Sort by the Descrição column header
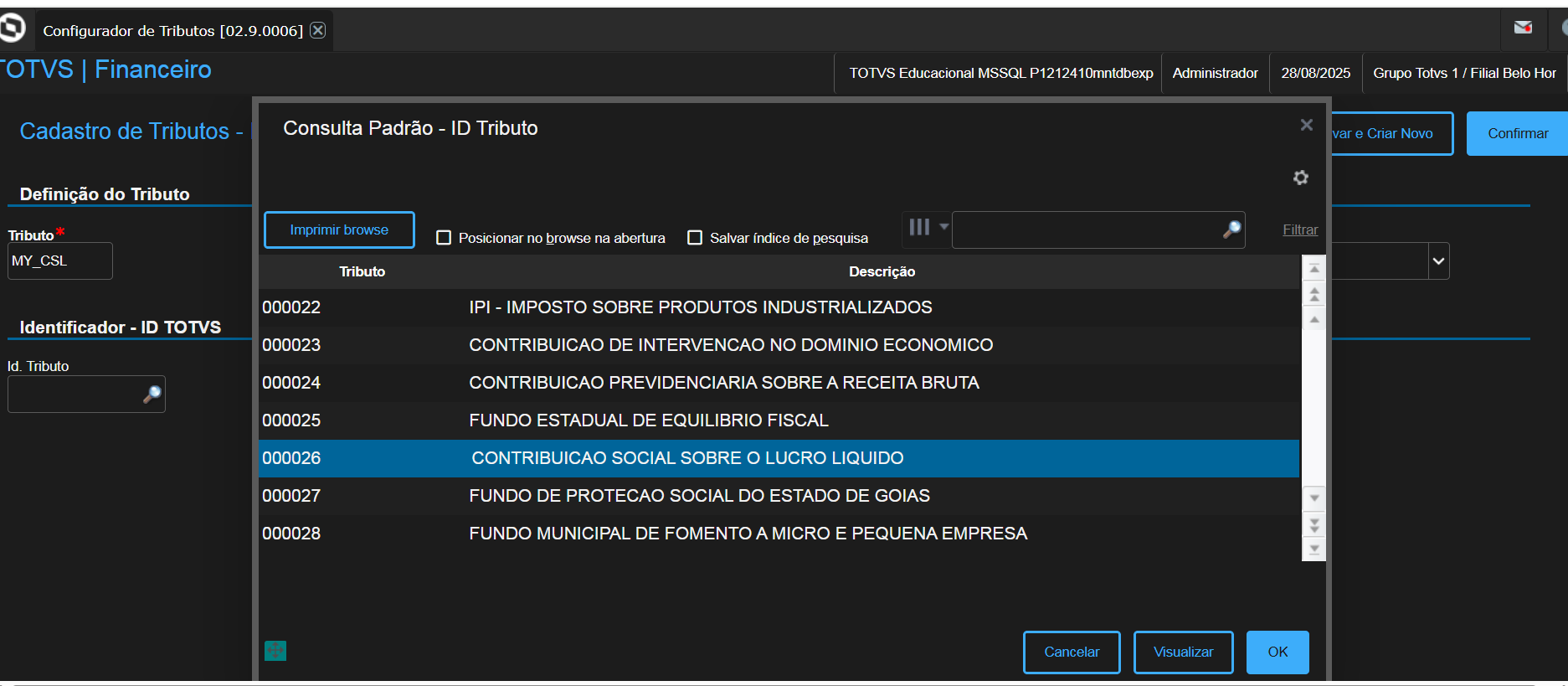This screenshot has height=686, width=1568. tap(882, 271)
